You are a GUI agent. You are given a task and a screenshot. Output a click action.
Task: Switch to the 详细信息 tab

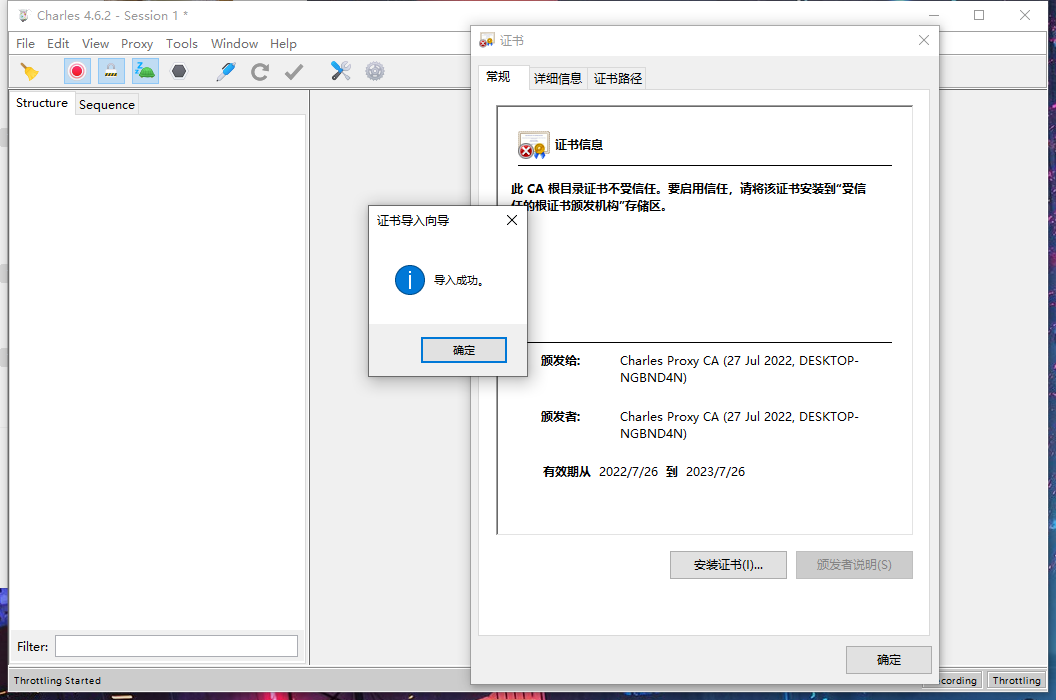pyautogui.click(x=558, y=79)
